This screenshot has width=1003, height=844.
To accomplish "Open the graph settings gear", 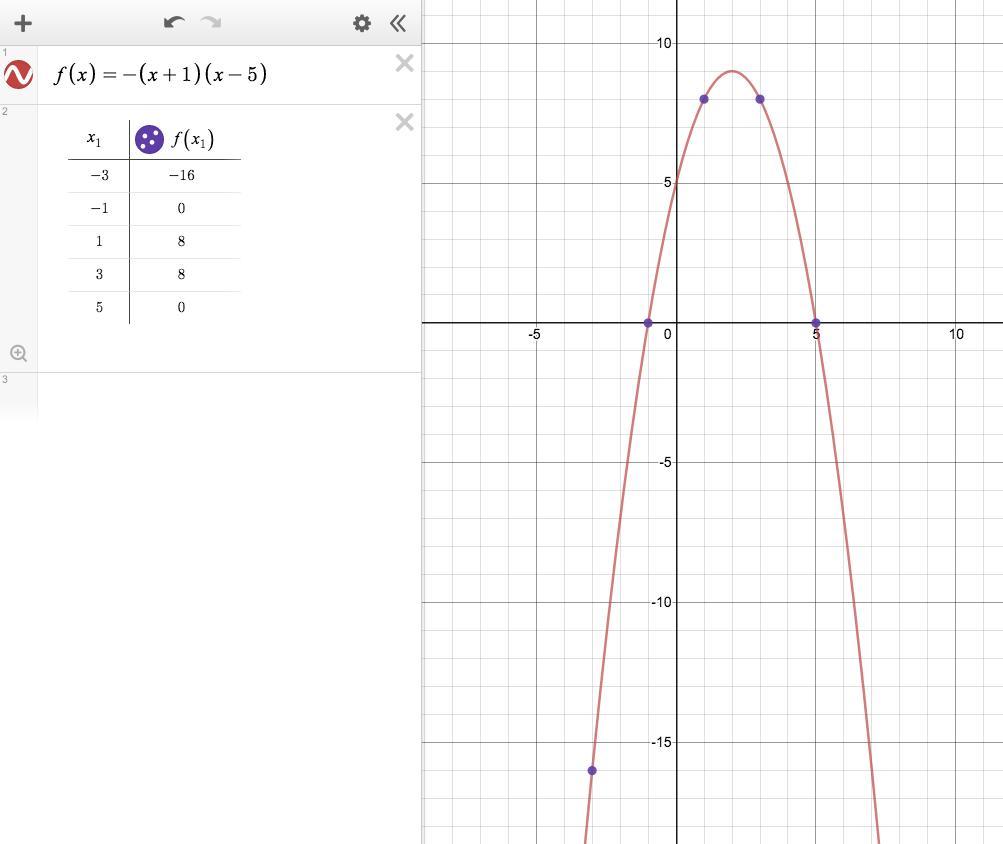I will coord(362,24).
